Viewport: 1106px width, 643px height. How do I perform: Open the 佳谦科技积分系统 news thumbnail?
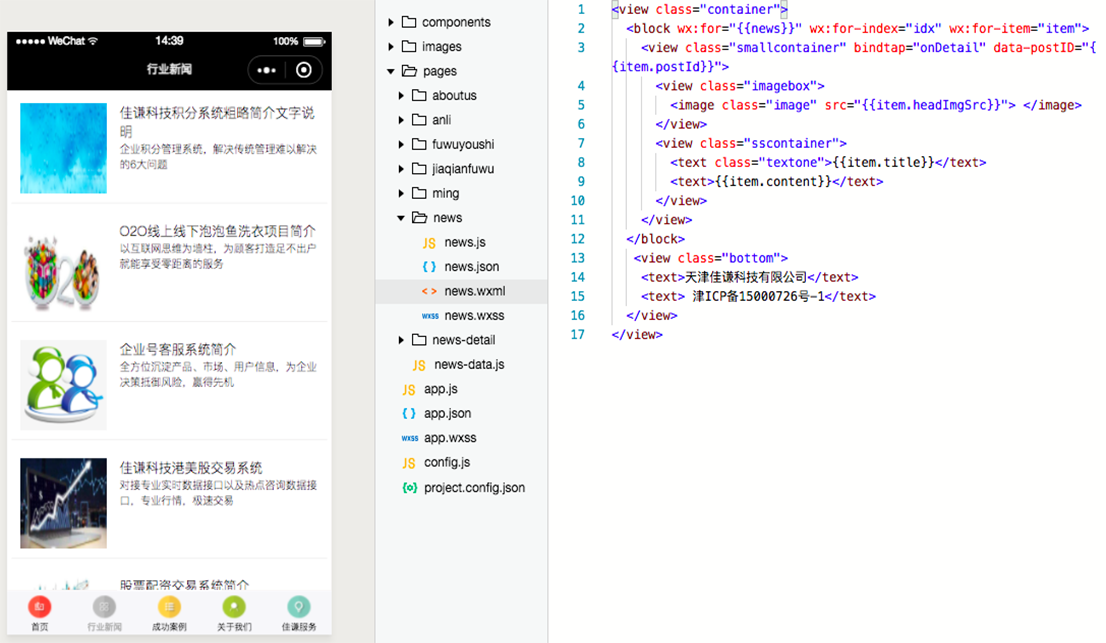coord(63,148)
